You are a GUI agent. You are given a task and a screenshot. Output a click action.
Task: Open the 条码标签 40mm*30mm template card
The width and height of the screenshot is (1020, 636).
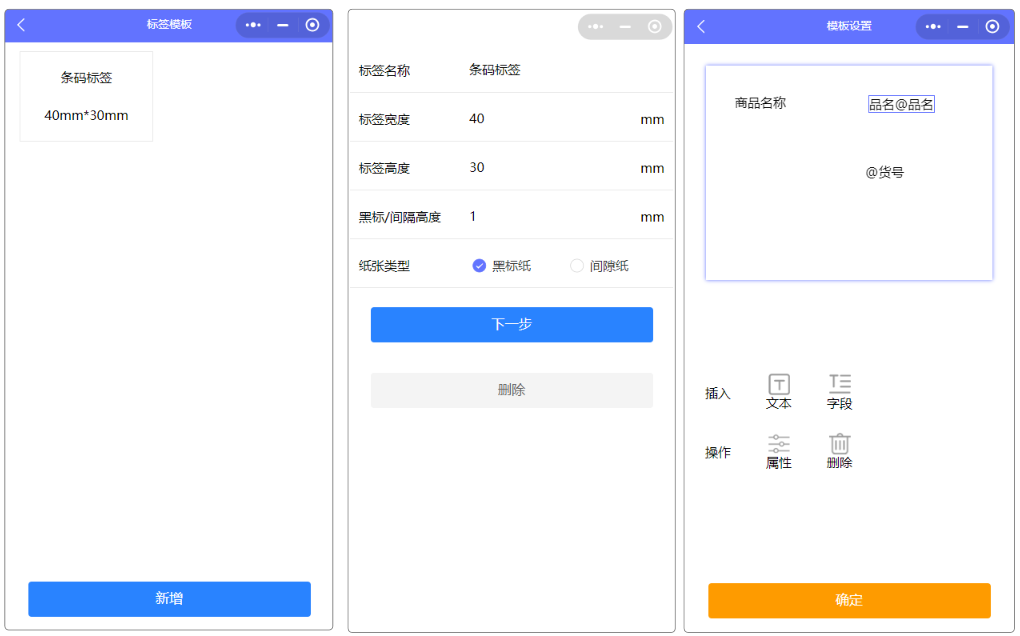click(86, 96)
